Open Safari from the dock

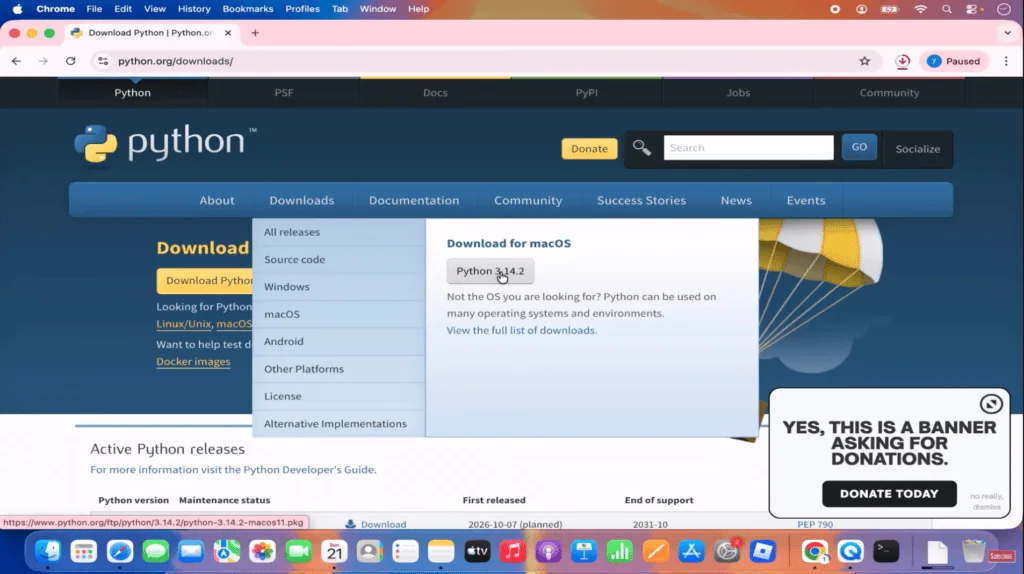click(120, 551)
